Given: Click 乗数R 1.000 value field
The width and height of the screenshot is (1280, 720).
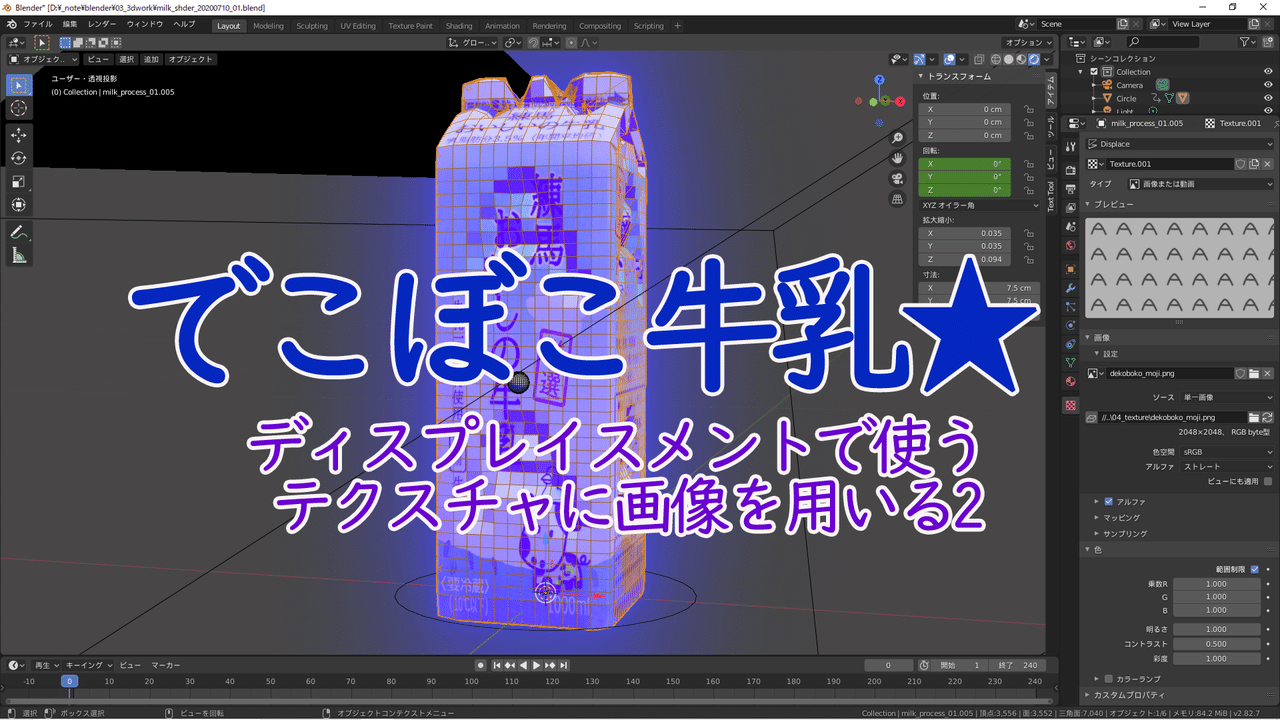Looking at the screenshot, I should 1216,584.
